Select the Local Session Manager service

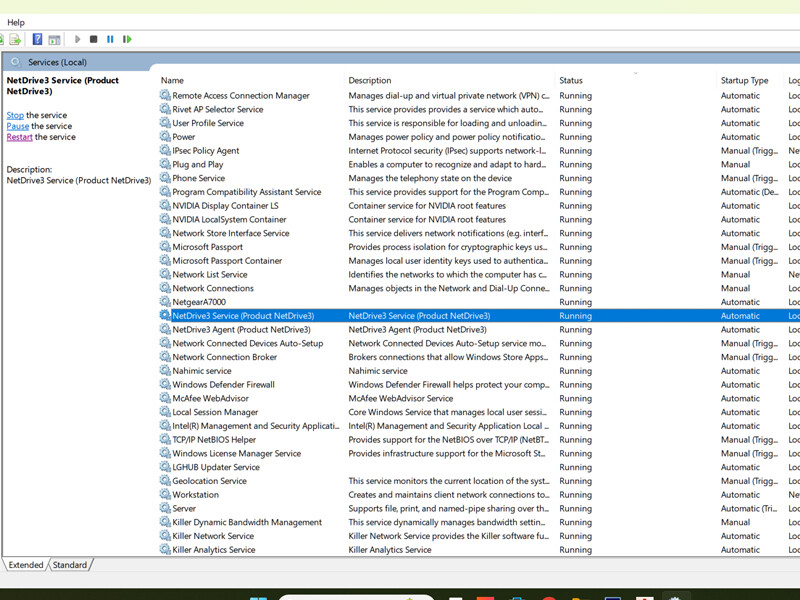pyautogui.click(x=215, y=412)
